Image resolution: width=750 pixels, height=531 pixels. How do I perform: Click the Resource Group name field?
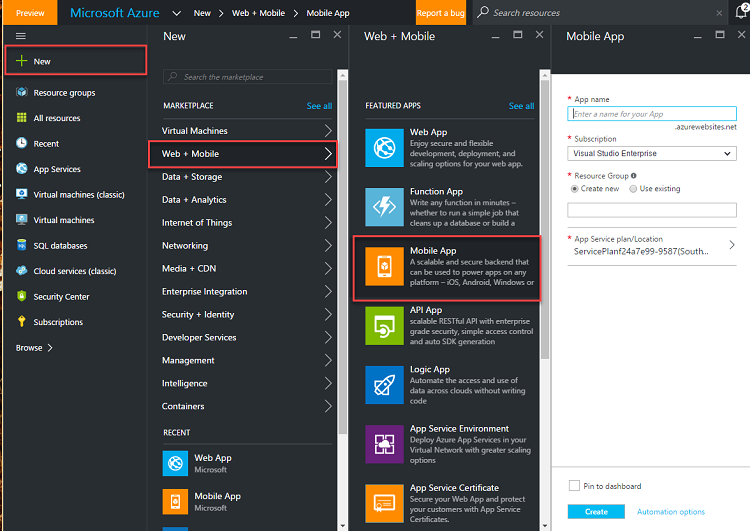point(652,210)
